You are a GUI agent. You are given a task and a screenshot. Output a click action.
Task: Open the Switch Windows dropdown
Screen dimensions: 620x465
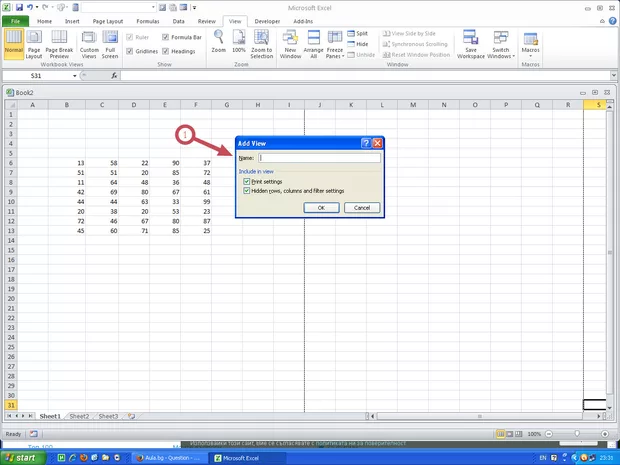pos(499,52)
